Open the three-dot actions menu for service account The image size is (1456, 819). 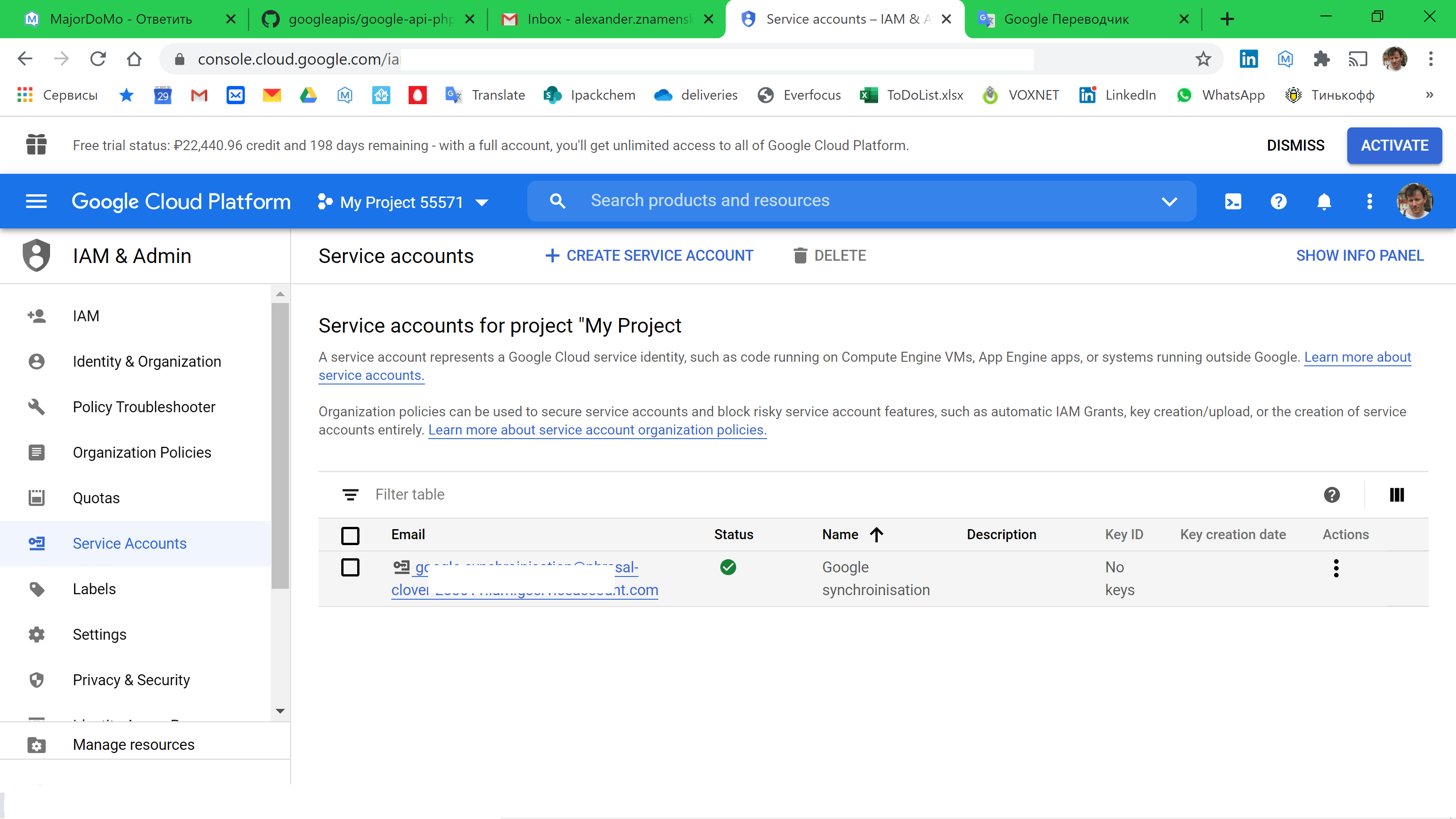coord(1335,568)
